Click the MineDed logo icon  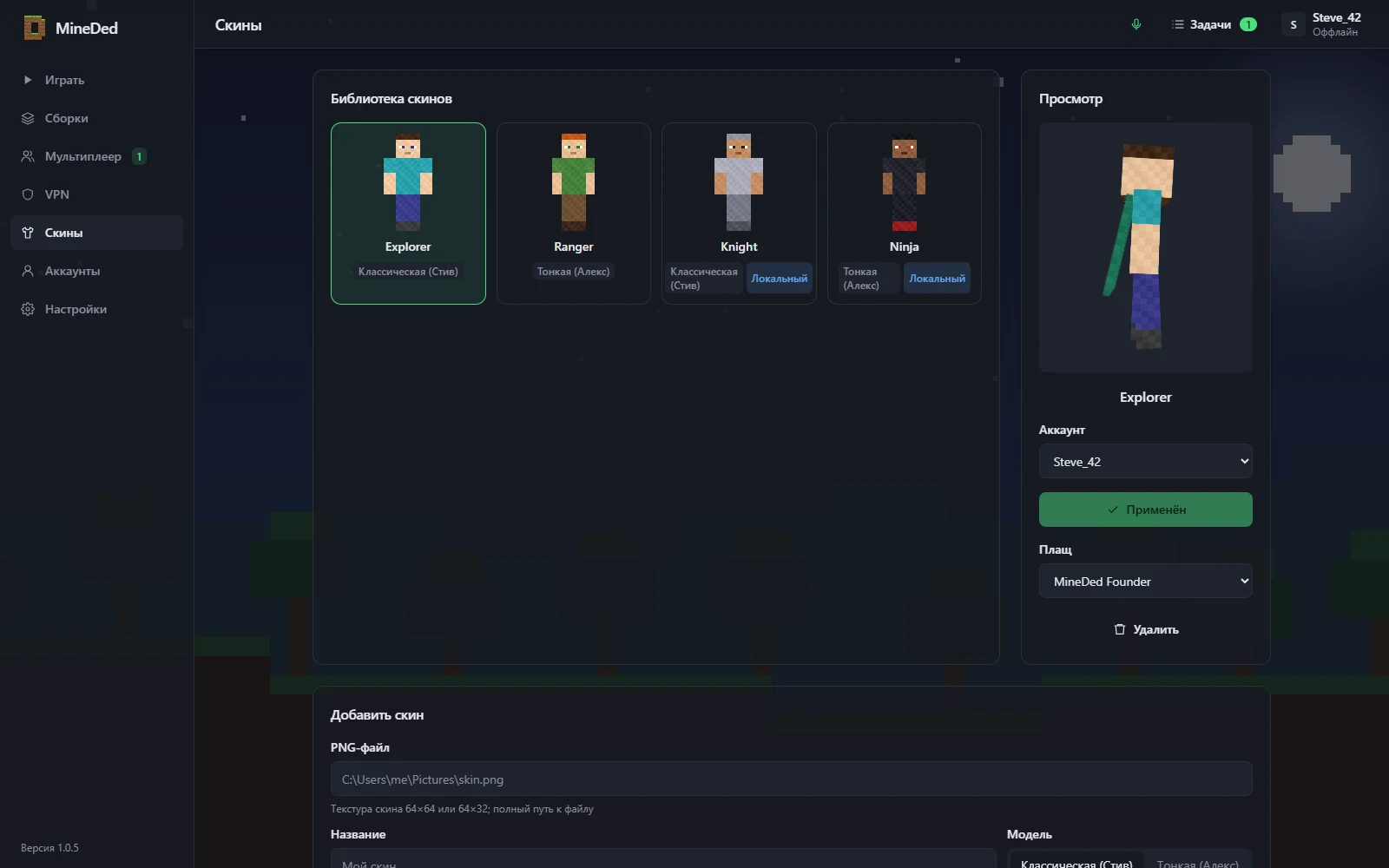point(34,28)
